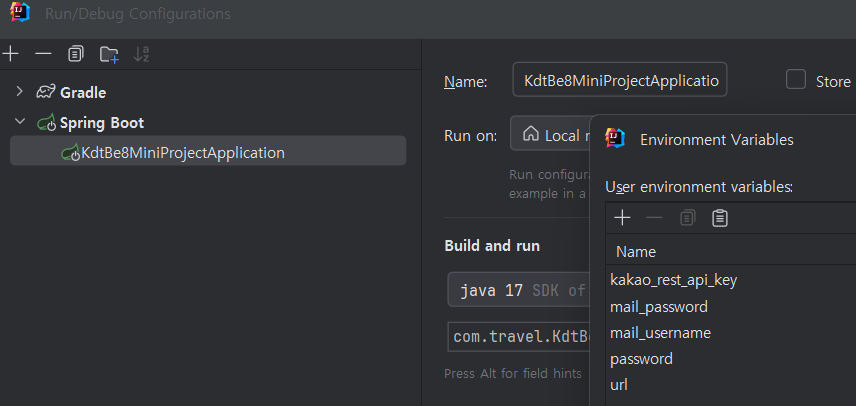Enable the Store as project file checkbox

[796, 80]
